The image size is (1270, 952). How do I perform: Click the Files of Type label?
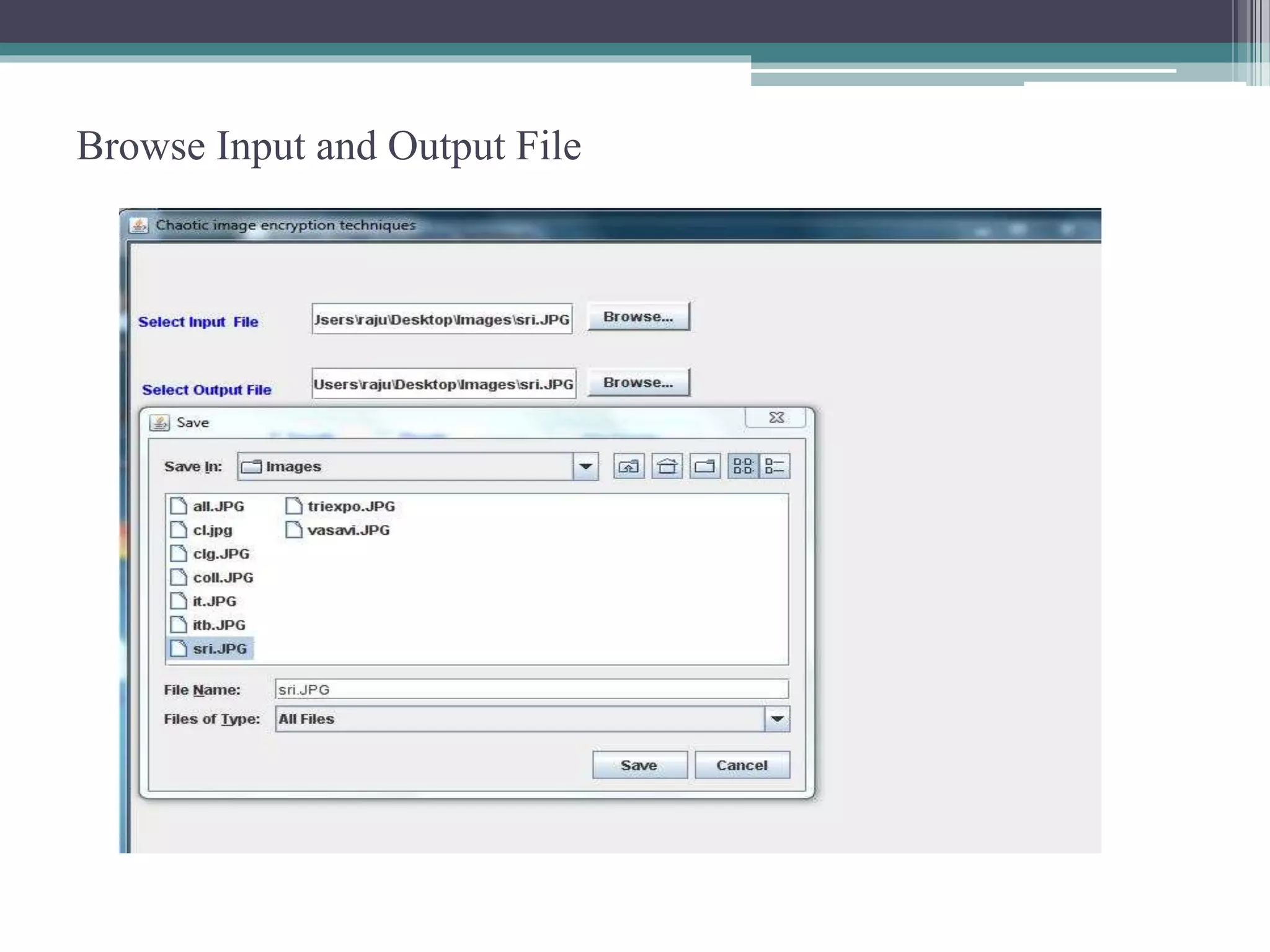[x=212, y=719]
